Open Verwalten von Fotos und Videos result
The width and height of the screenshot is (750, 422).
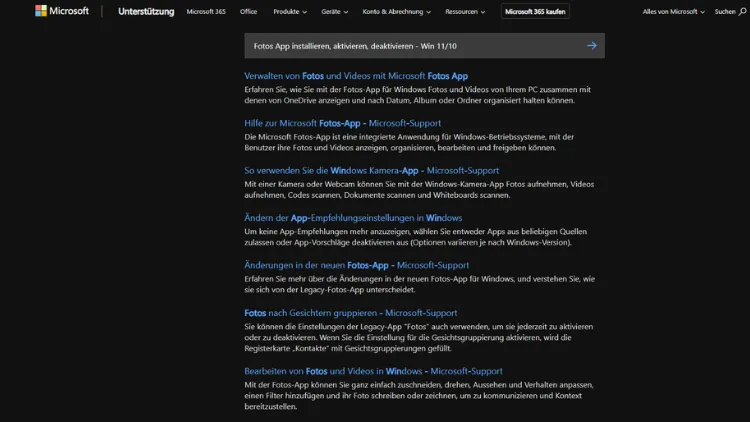coord(356,76)
